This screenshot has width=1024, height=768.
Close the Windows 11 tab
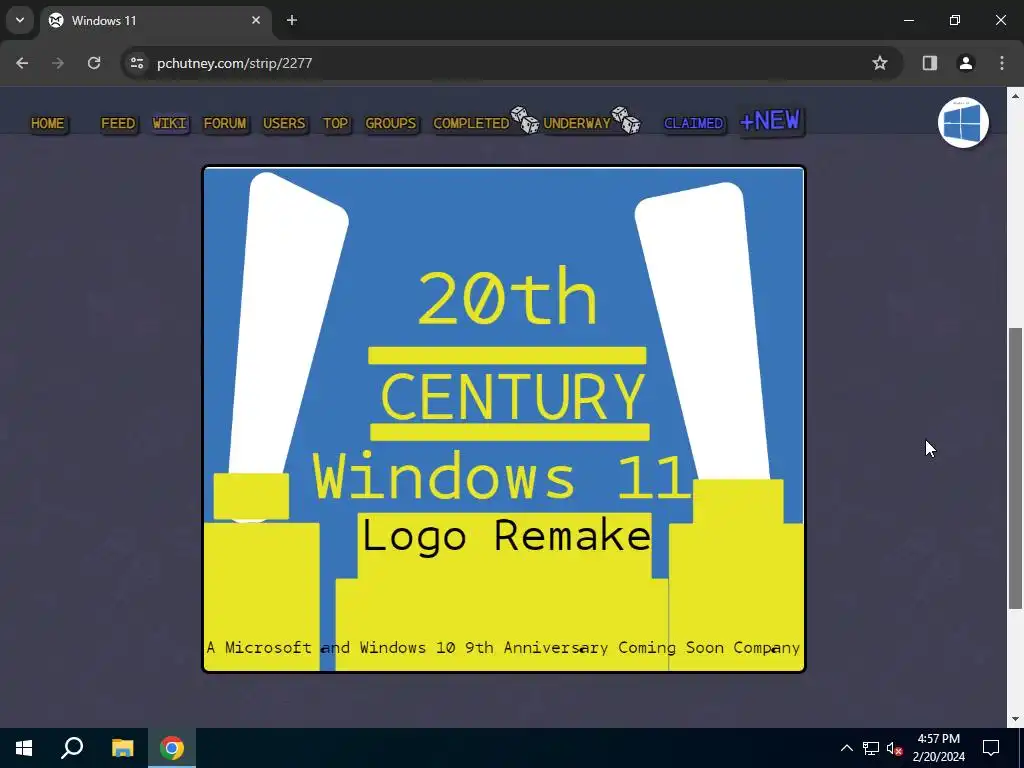(x=256, y=20)
